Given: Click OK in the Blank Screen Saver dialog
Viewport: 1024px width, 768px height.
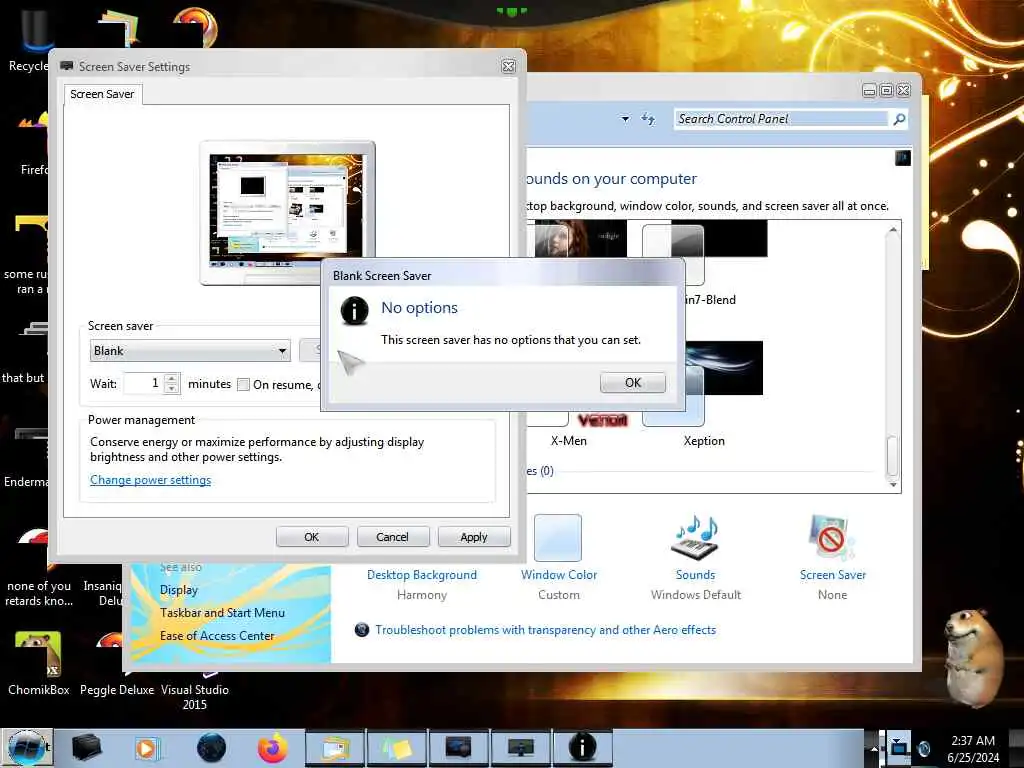Looking at the screenshot, I should [x=633, y=383].
